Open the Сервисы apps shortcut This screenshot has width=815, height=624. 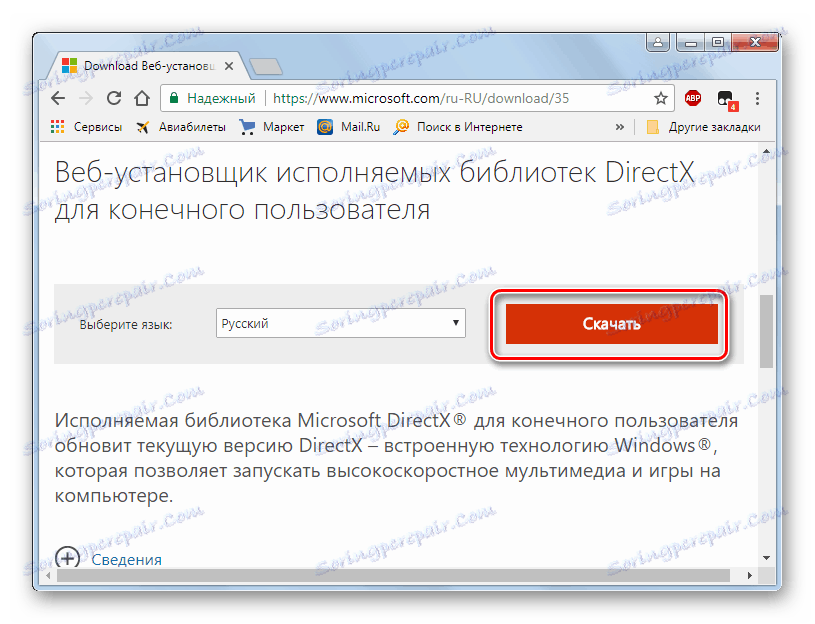point(86,127)
